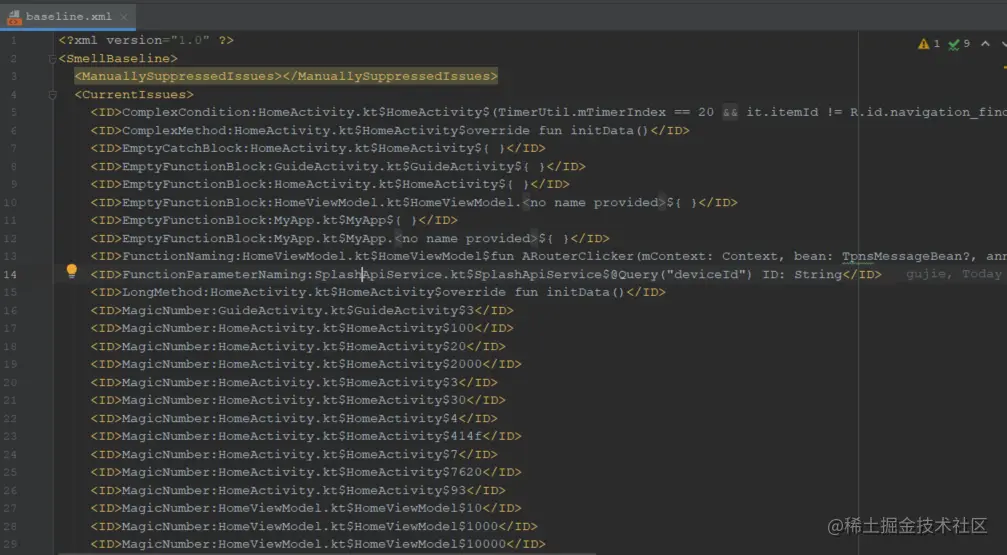Viewport: 1007px width, 555px height.
Task: Click the LongMethod HomeActivity initData line
Action: pos(378,292)
